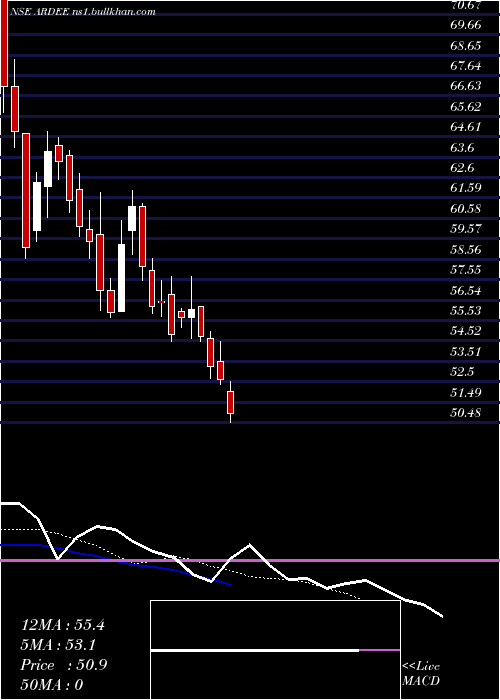The height and width of the screenshot is (700, 500).
Task: Click the 70.67 price axis label
Action: (466, 4)
